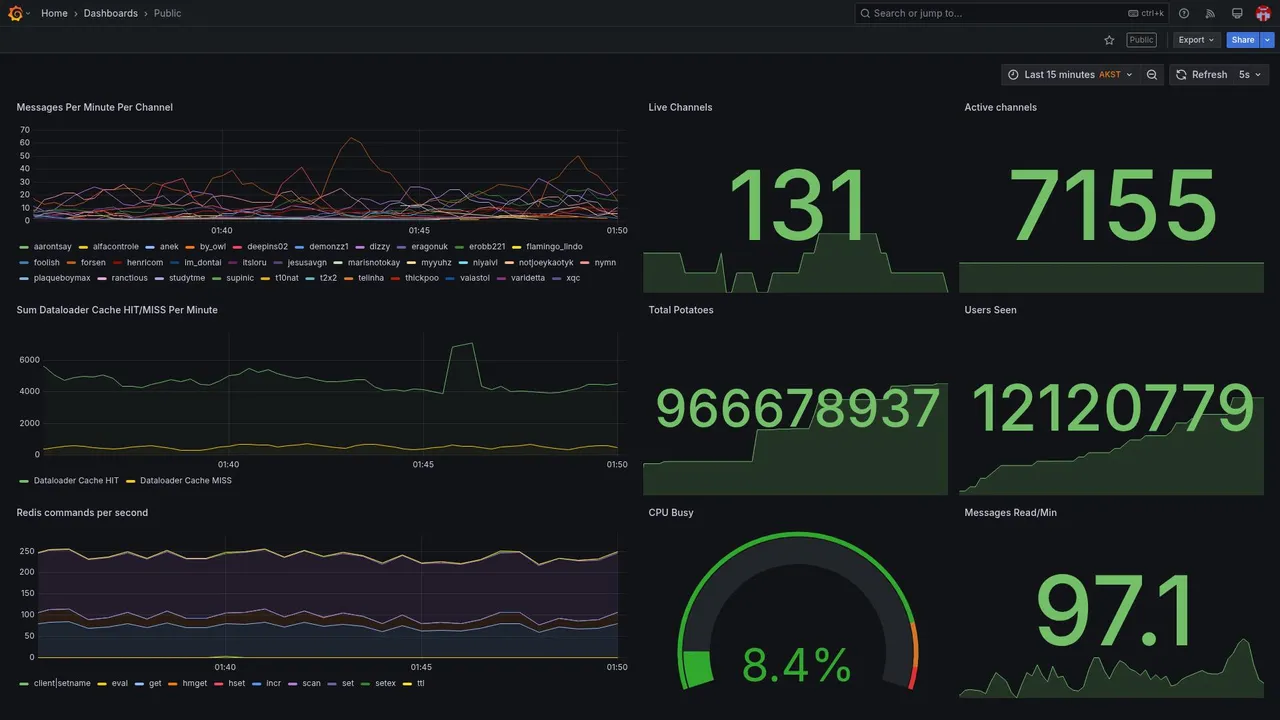Image resolution: width=1280 pixels, height=720 pixels.
Task: Open the help question mark icon
Action: [1184, 13]
